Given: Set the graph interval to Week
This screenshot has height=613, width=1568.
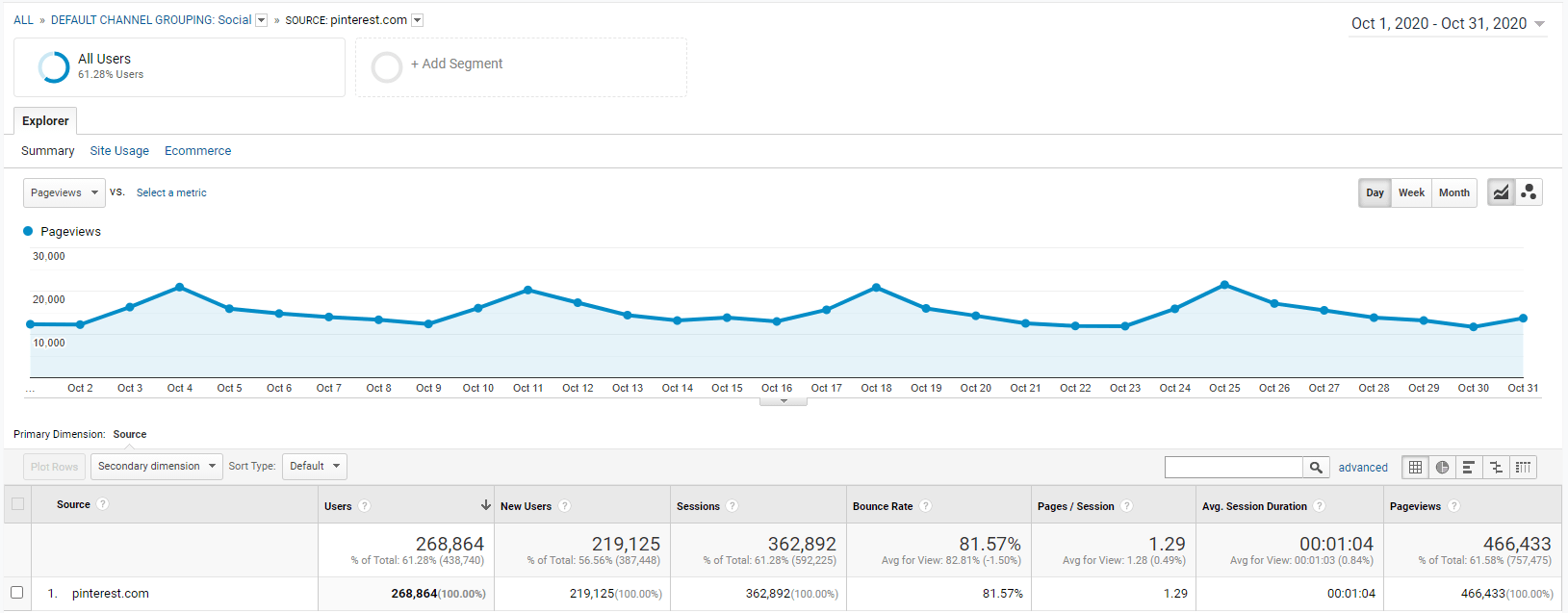Looking at the screenshot, I should 1411,192.
